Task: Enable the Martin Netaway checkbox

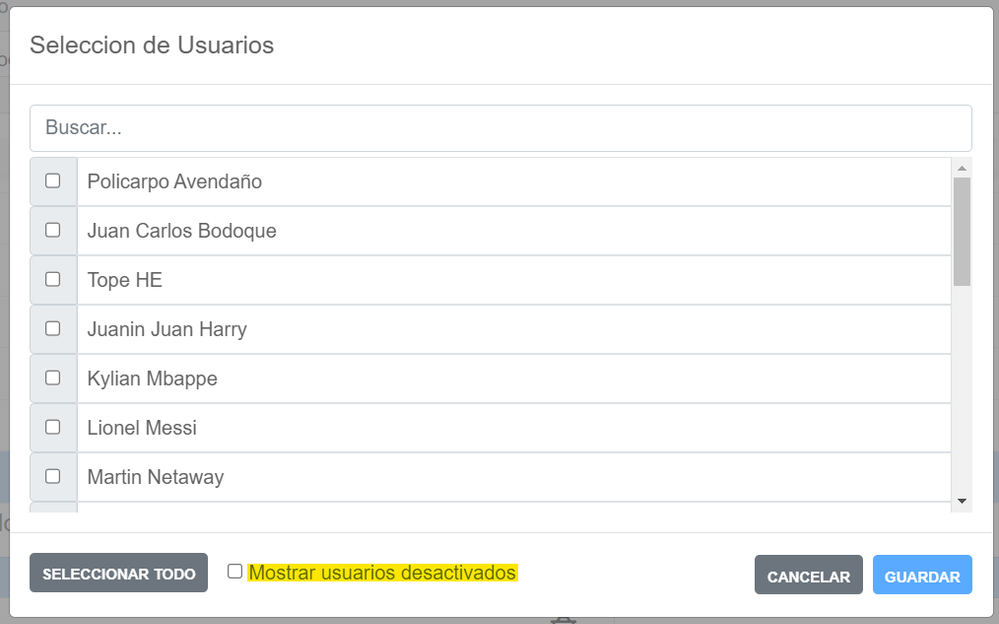Action: point(53,476)
